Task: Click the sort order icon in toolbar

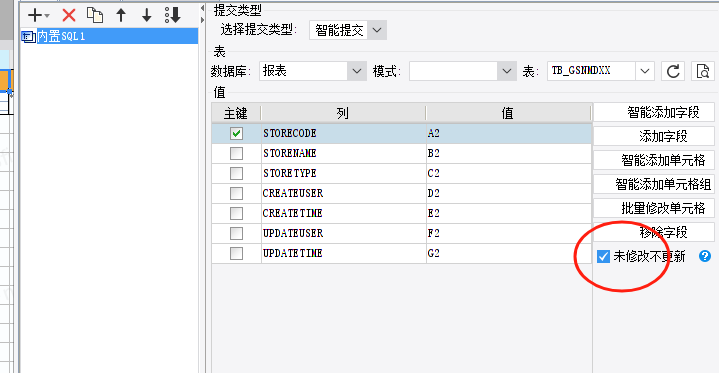Action: pos(173,15)
